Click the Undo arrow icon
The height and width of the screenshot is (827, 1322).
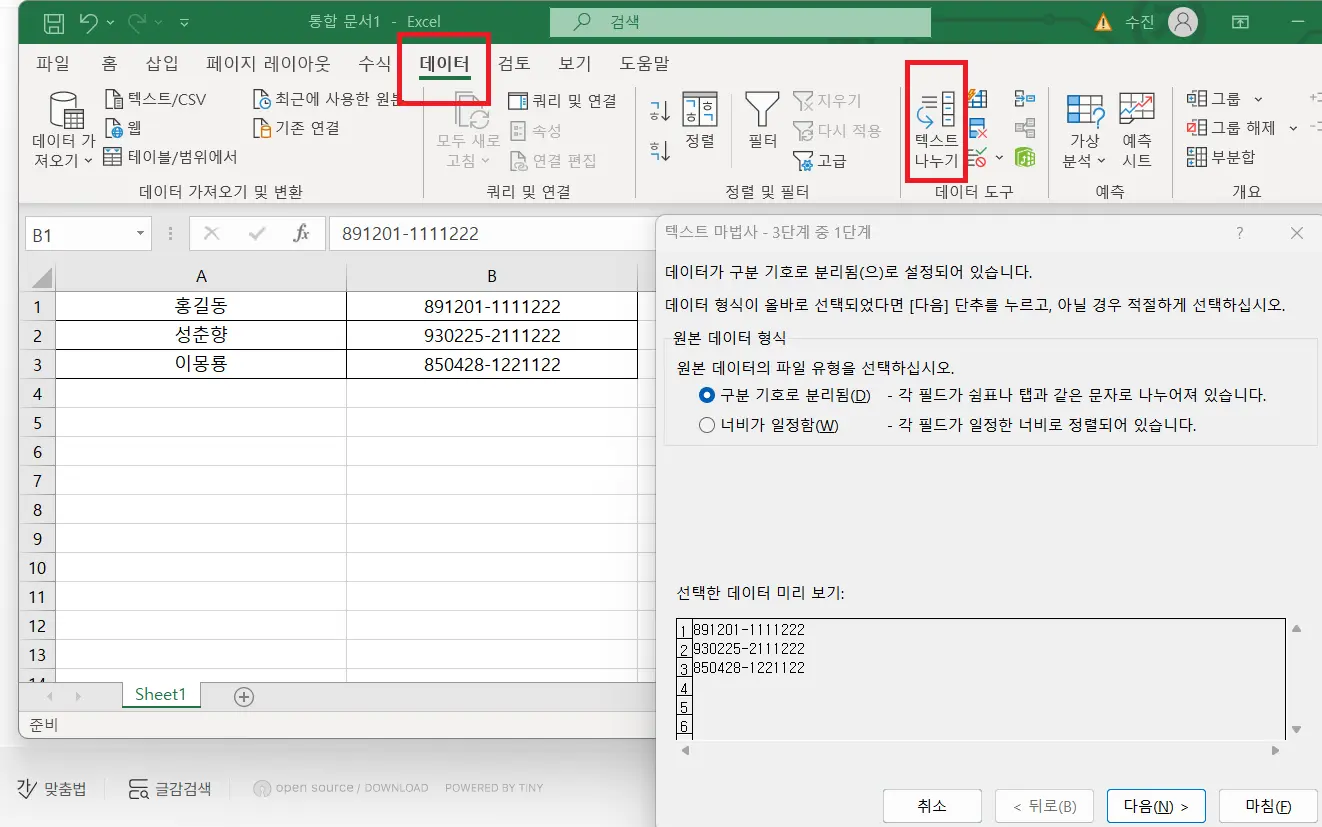point(88,21)
